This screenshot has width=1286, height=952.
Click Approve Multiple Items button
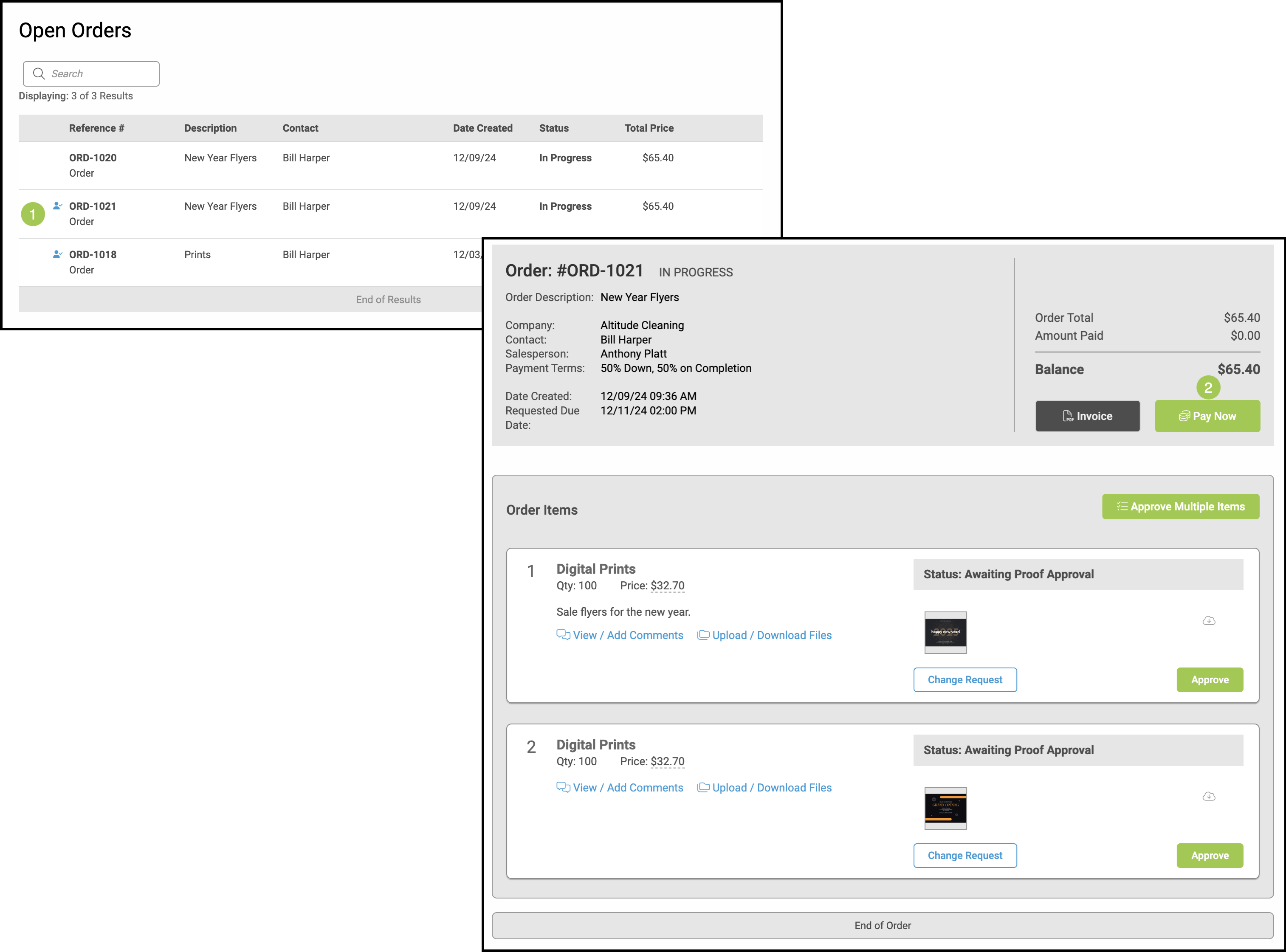1180,507
